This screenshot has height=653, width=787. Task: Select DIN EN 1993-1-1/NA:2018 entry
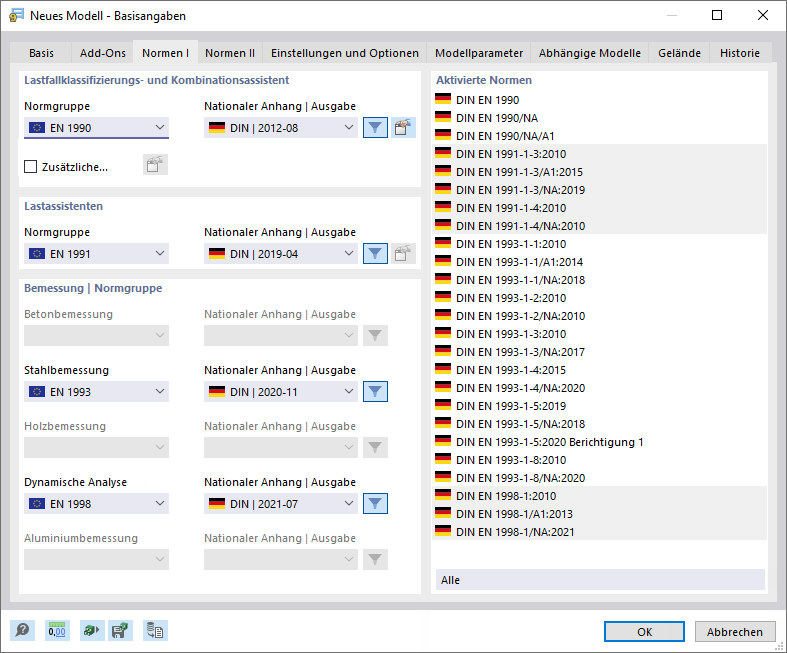tap(599, 280)
